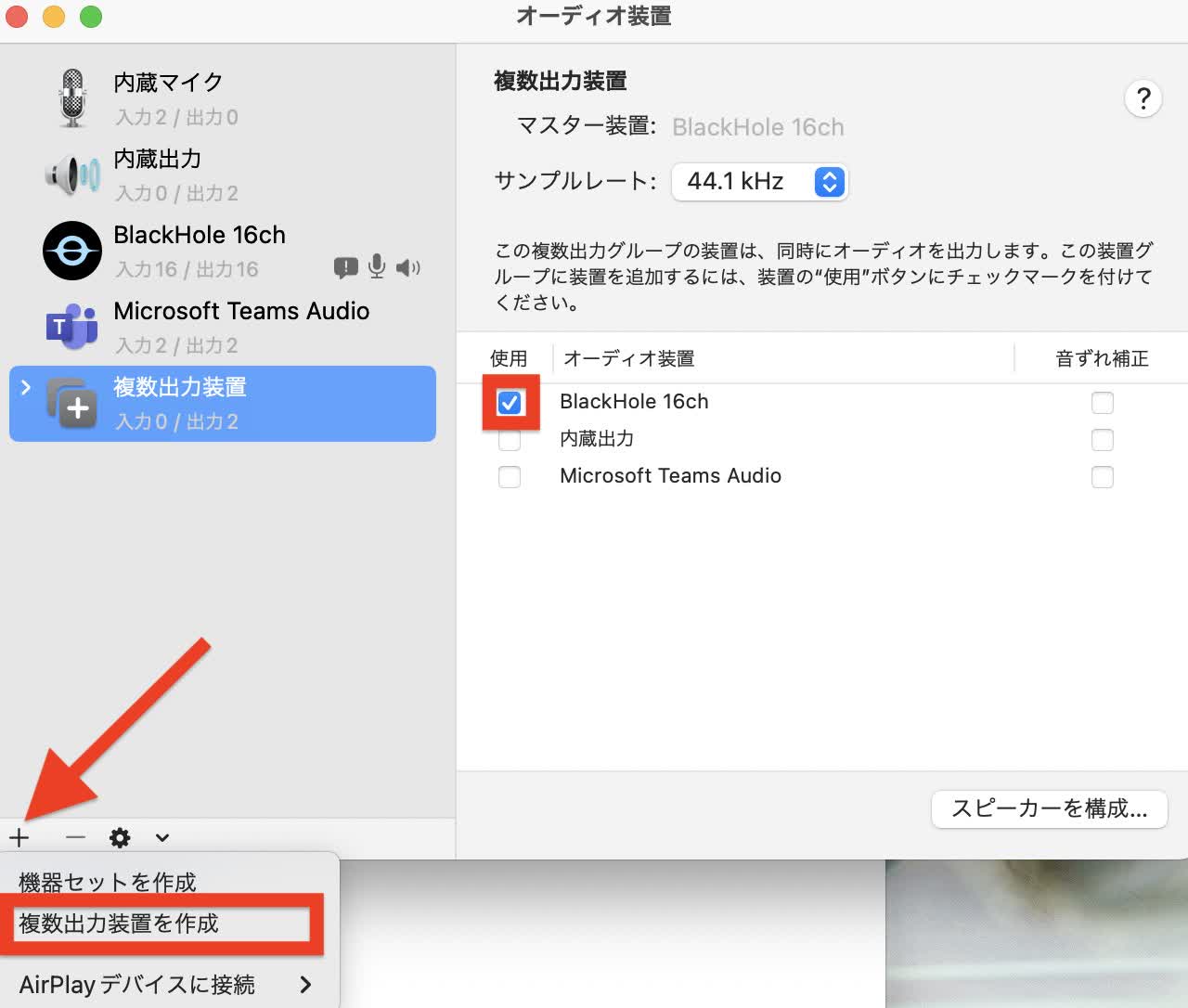The width and height of the screenshot is (1188, 1008).
Task: Click the 複数出力装置 panel heading
Action: click(561, 81)
